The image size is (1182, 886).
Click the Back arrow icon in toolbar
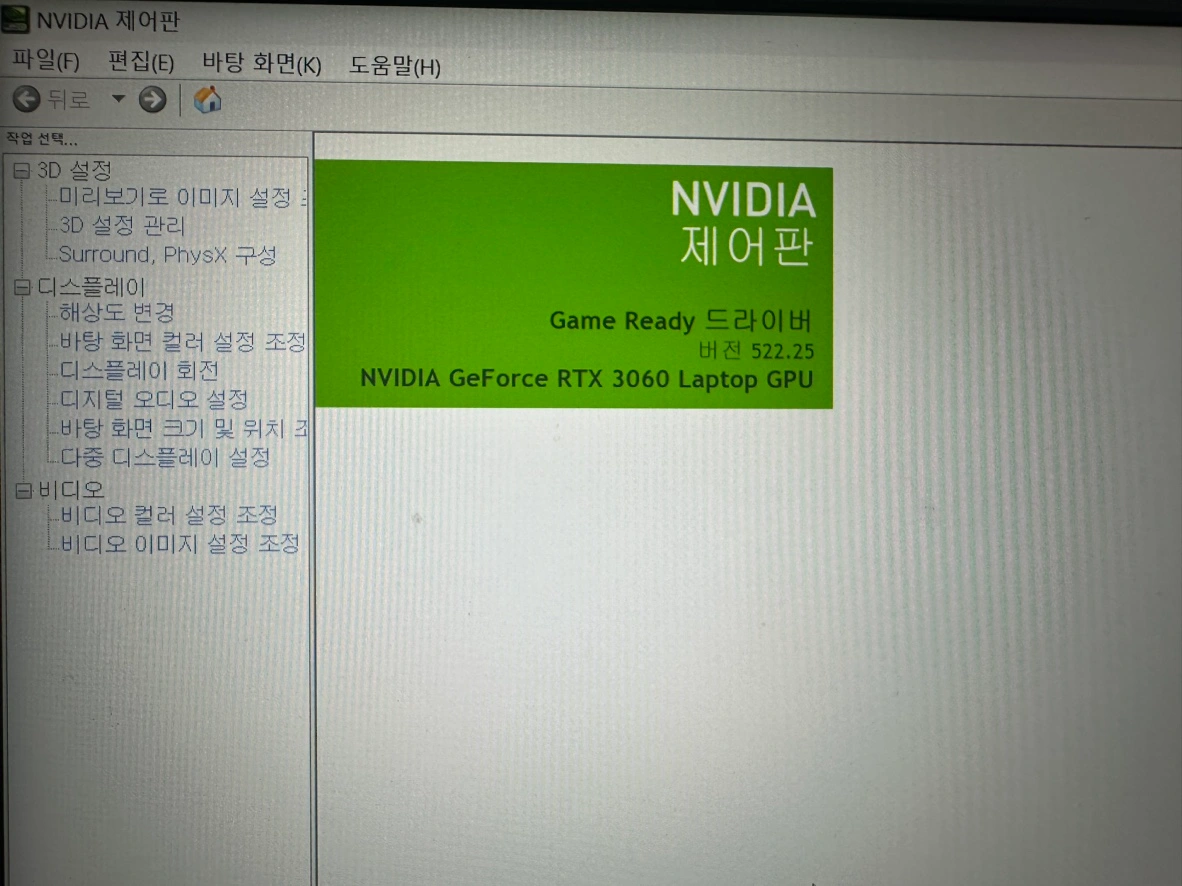point(26,99)
